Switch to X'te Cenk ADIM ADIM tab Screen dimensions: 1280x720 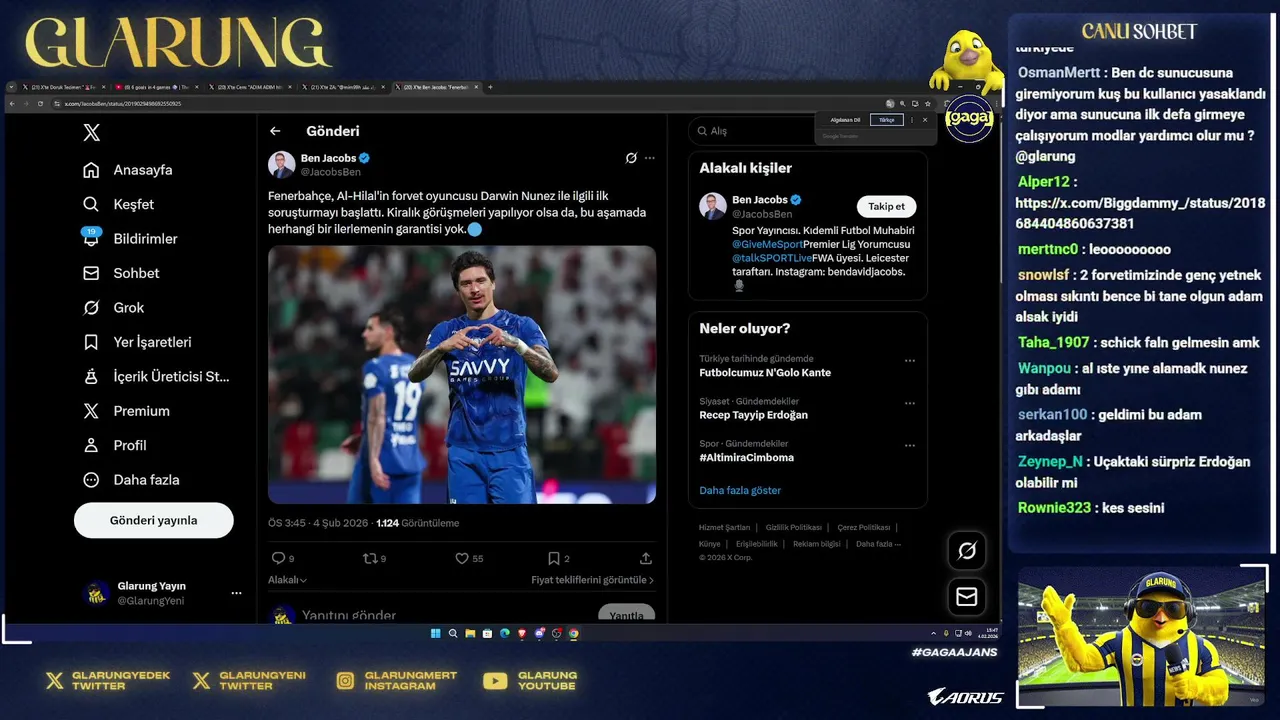[250, 87]
